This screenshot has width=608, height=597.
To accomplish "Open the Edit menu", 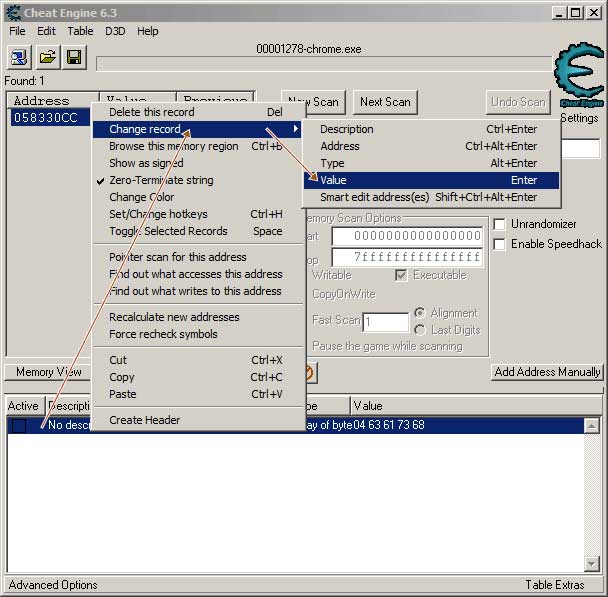I will (46, 31).
